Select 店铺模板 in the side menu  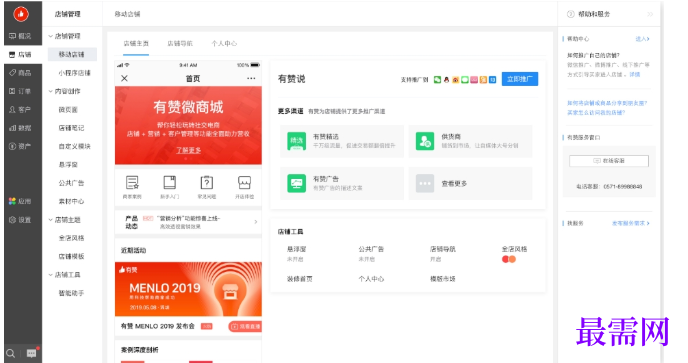point(71,256)
